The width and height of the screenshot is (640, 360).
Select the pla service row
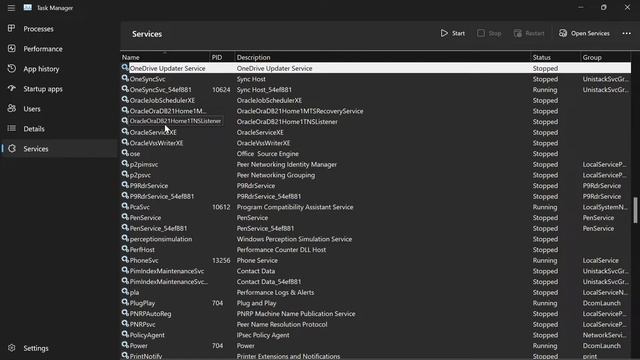coord(376,292)
